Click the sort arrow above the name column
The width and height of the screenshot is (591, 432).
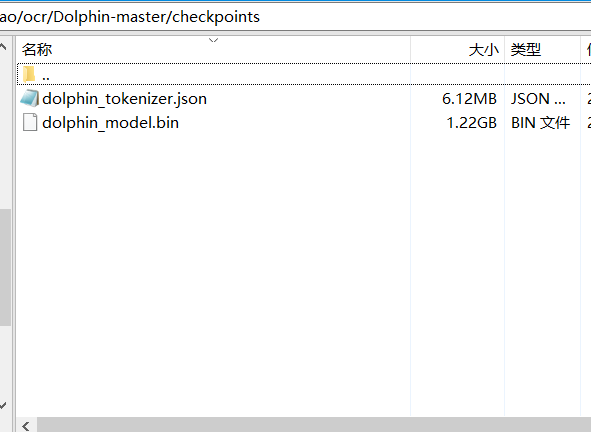[x=214, y=40]
